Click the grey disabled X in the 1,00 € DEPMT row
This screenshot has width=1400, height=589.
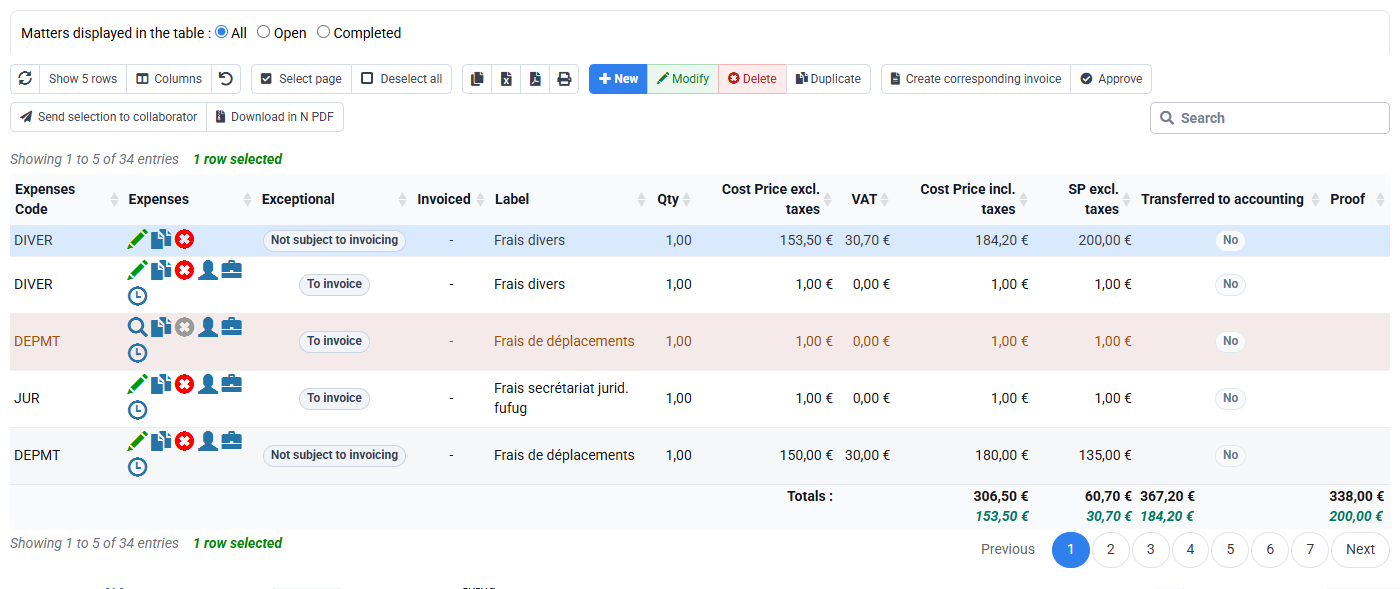184,327
